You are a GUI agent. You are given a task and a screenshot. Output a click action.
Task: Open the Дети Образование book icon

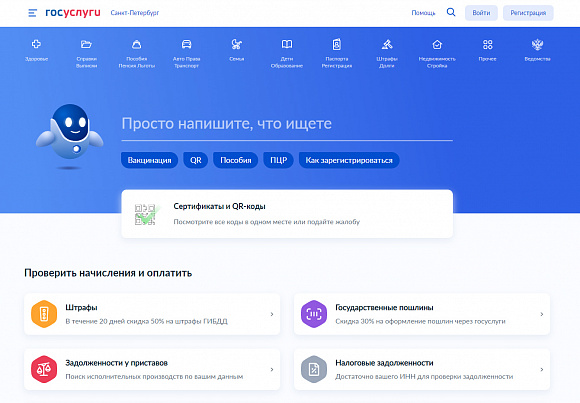click(287, 44)
